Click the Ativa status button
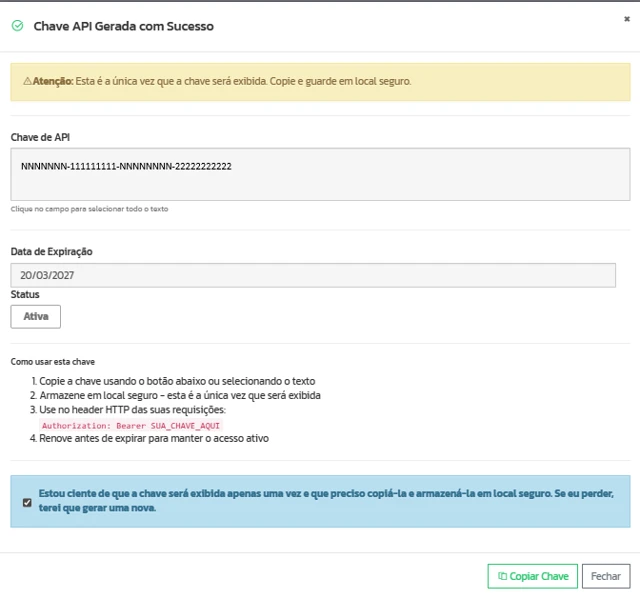Image resolution: width=640 pixels, height=599 pixels. (x=36, y=317)
